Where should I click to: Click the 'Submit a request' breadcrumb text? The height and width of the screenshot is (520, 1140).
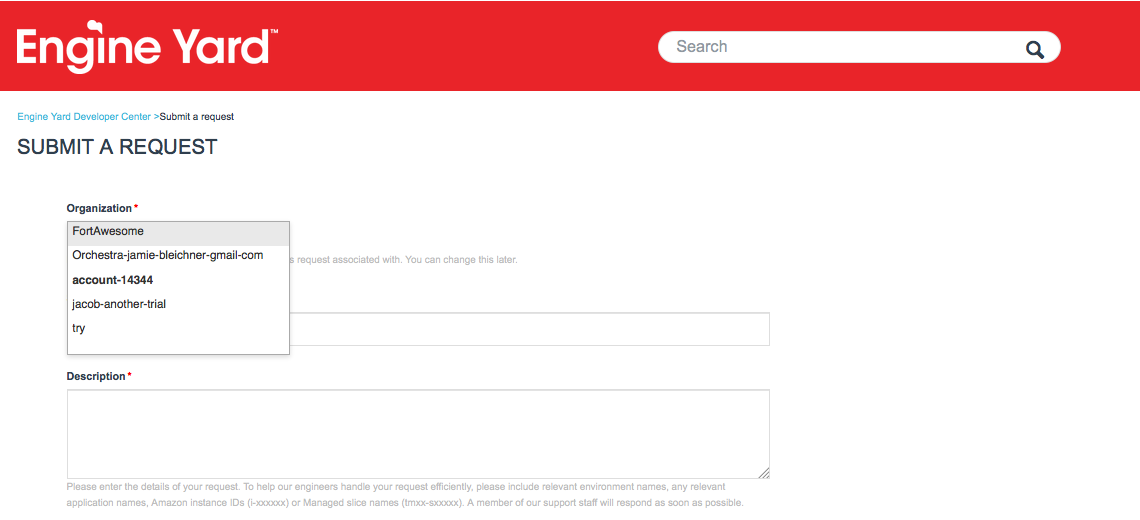[x=197, y=117]
